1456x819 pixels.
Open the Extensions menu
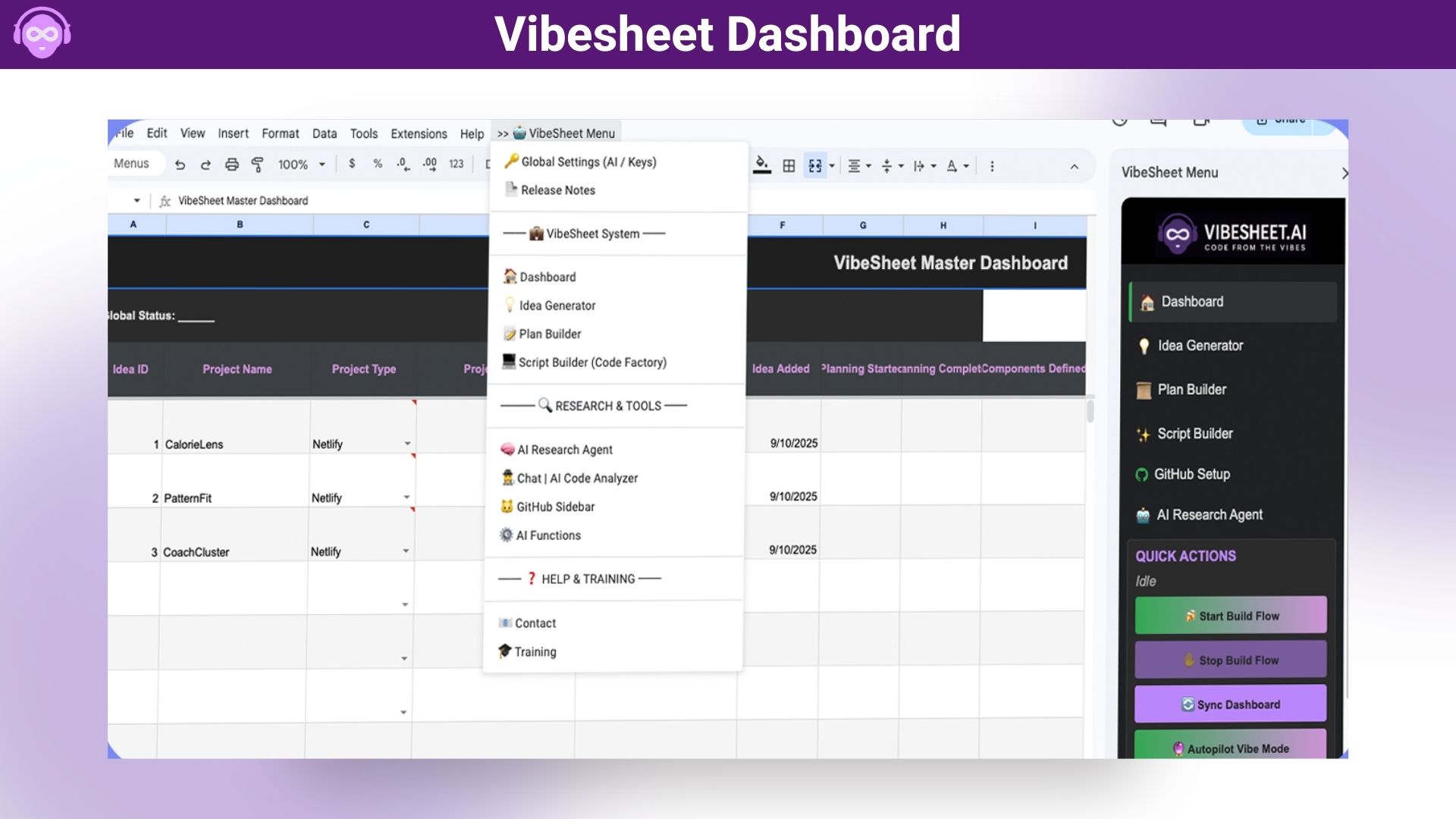click(x=419, y=133)
